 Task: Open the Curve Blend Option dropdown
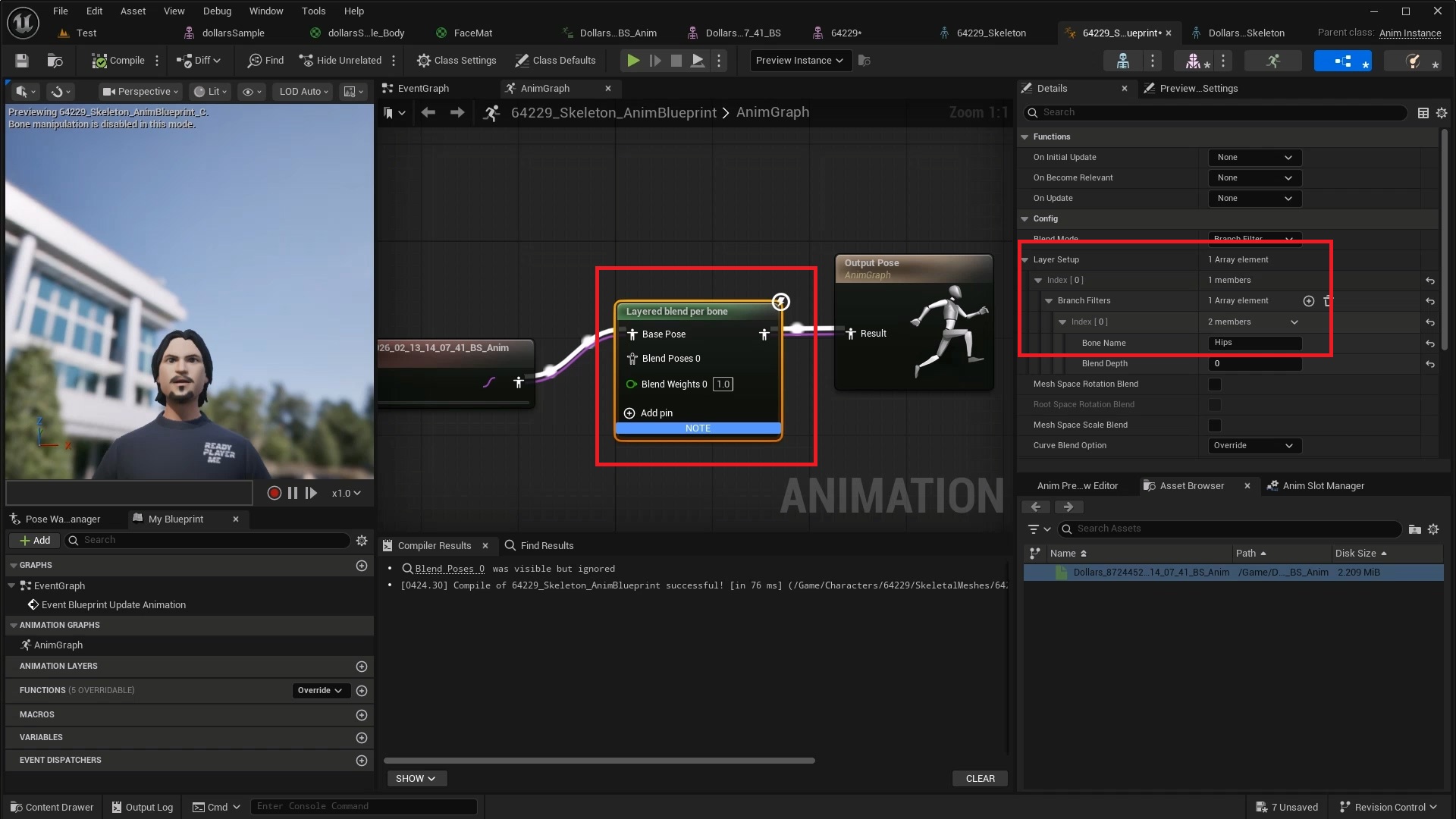point(1254,446)
